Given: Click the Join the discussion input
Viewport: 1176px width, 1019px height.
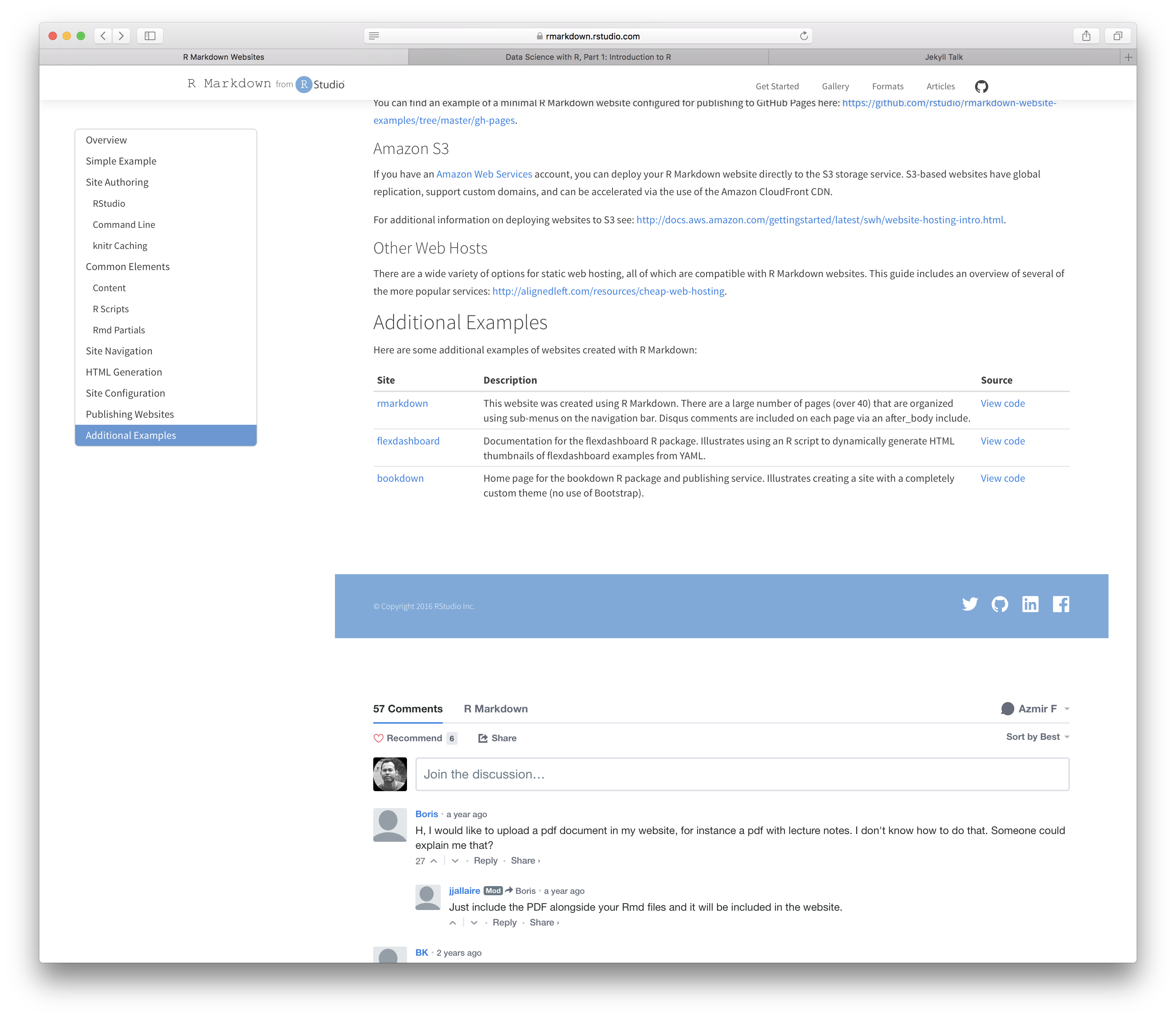Looking at the screenshot, I should pos(742,774).
